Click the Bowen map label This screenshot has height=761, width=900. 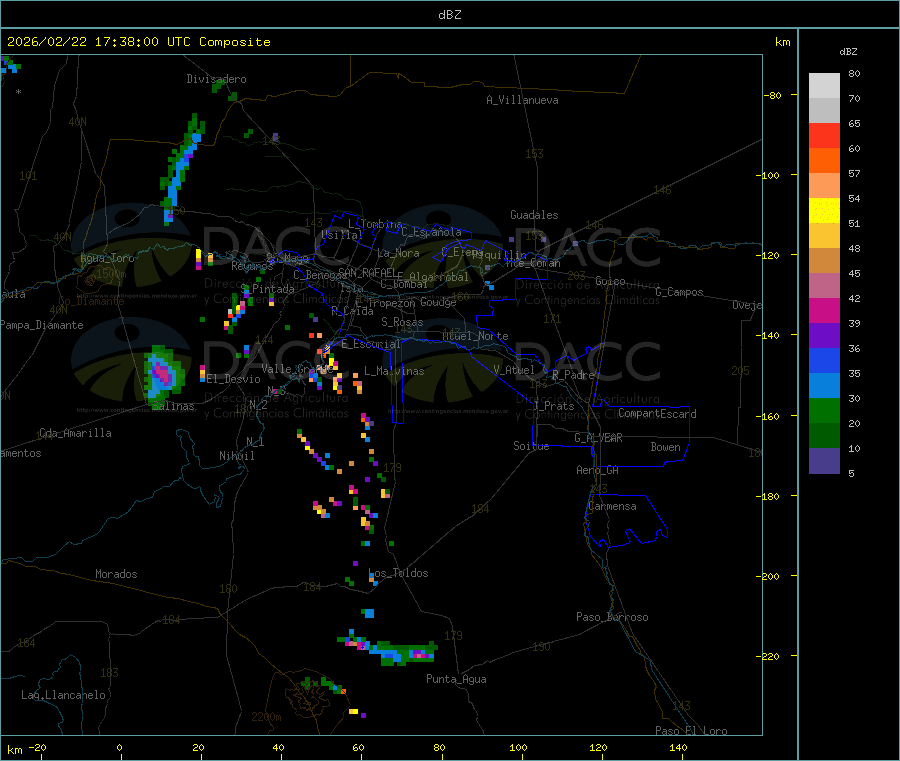666,447
